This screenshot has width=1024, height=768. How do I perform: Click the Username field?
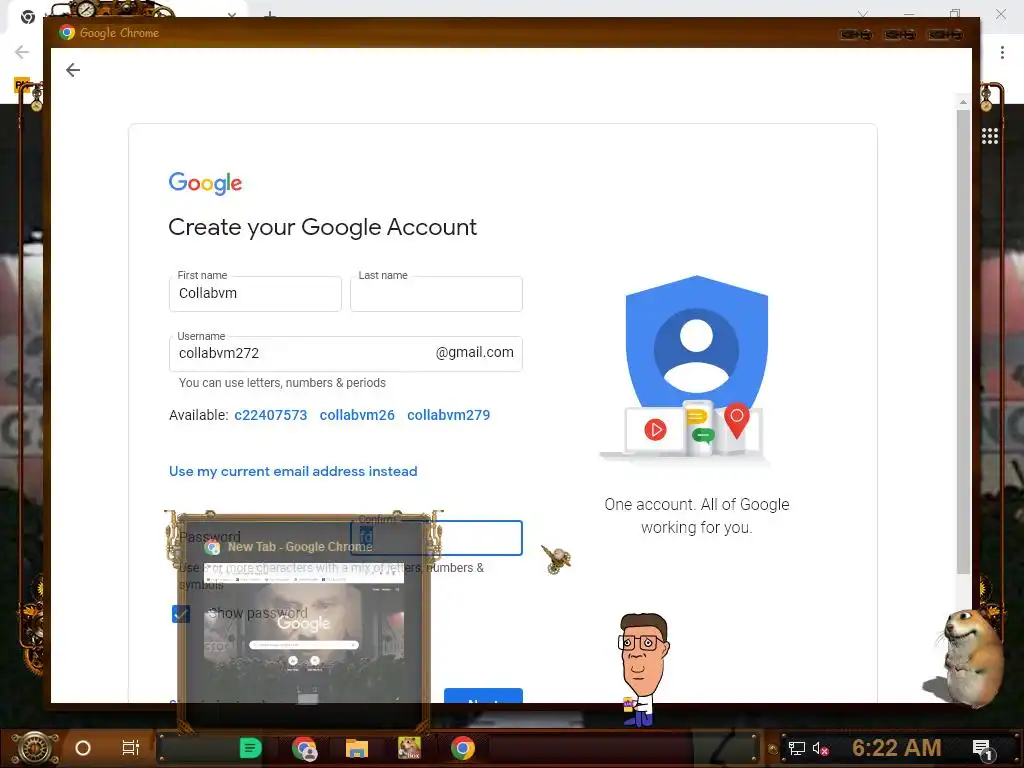tap(345, 354)
